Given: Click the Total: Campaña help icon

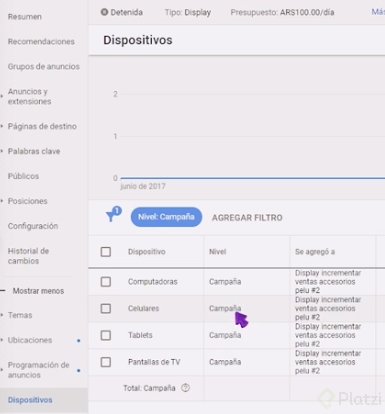Looking at the screenshot, I should [x=185, y=388].
